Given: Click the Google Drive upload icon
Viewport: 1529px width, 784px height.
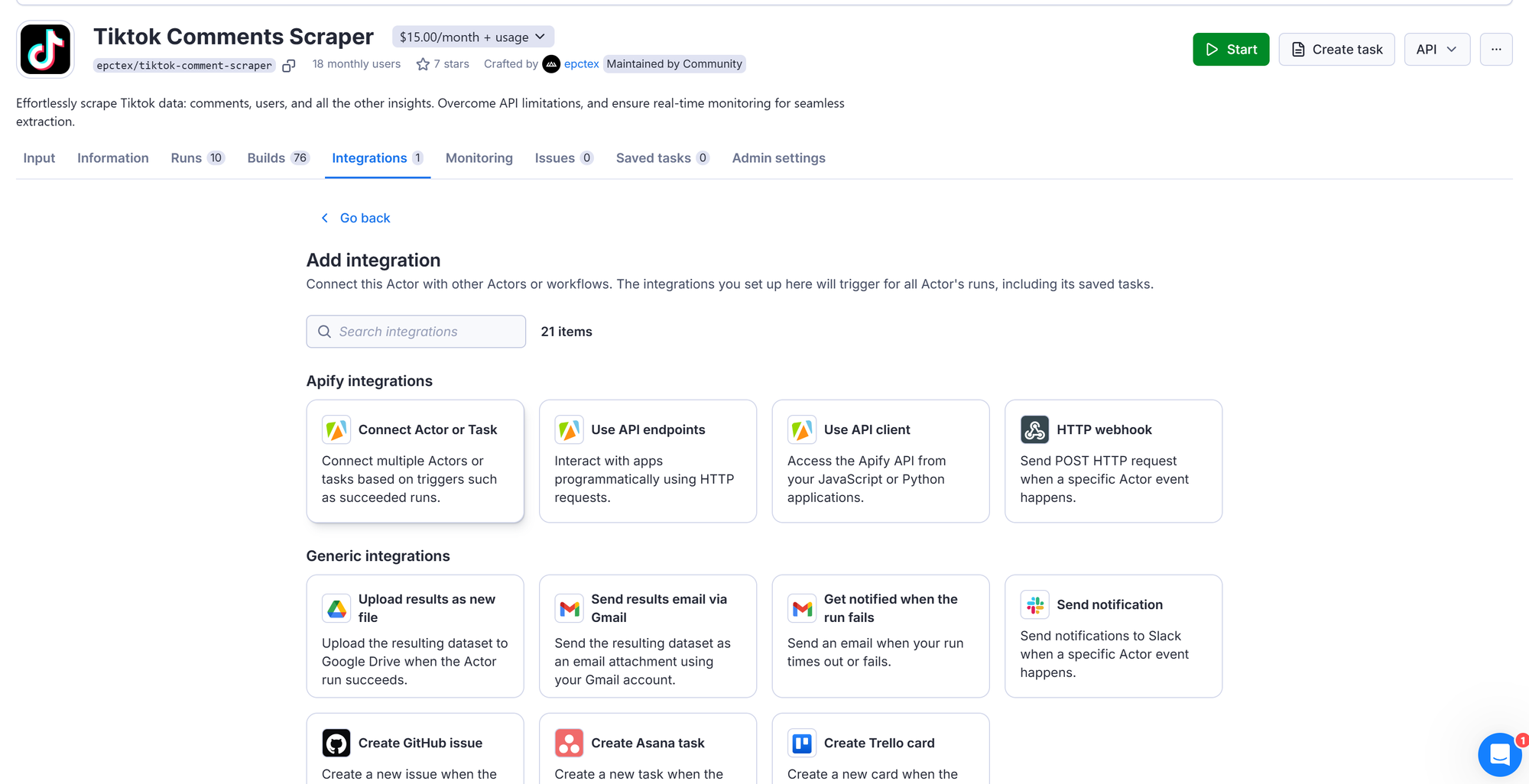Looking at the screenshot, I should coord(336,608).
